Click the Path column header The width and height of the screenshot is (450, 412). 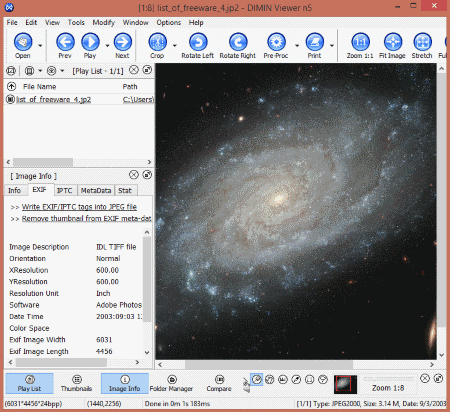(x=130, y=87)
